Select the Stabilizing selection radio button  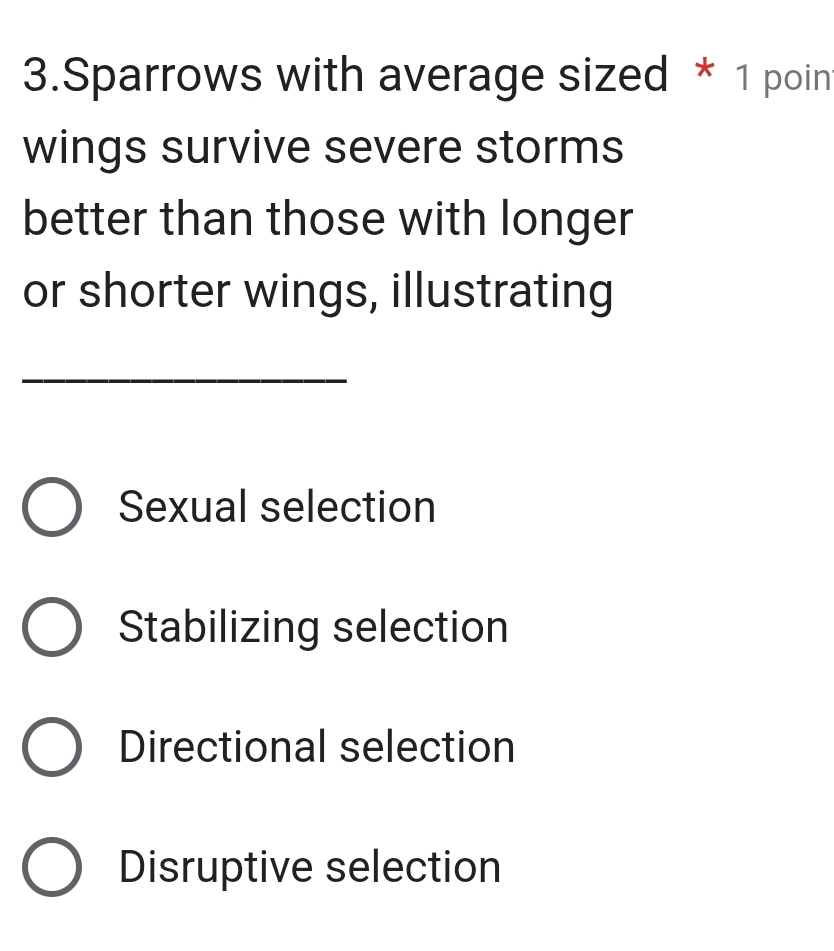point(53,627)
